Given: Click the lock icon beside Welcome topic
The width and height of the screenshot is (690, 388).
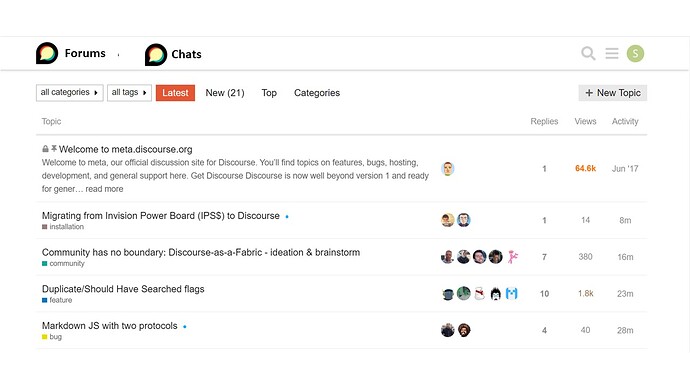Looking at the screenshot, I should point(45,149).
